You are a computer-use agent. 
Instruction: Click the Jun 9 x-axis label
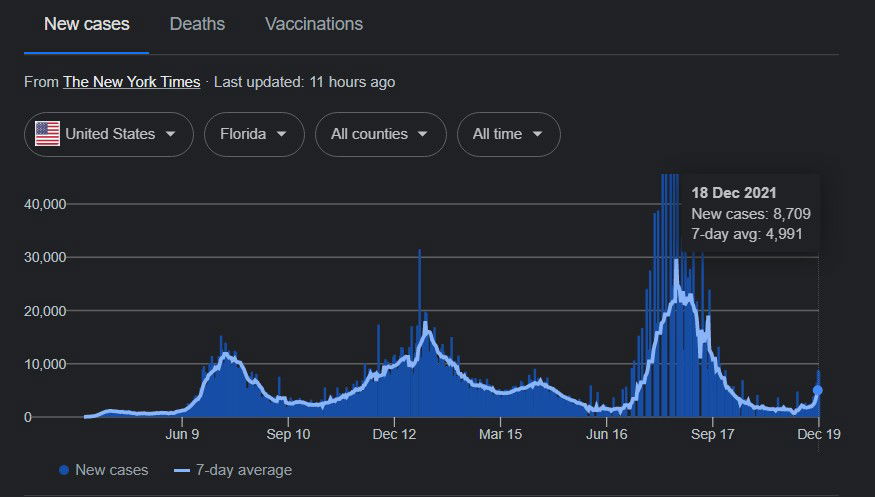pos(182,436)
